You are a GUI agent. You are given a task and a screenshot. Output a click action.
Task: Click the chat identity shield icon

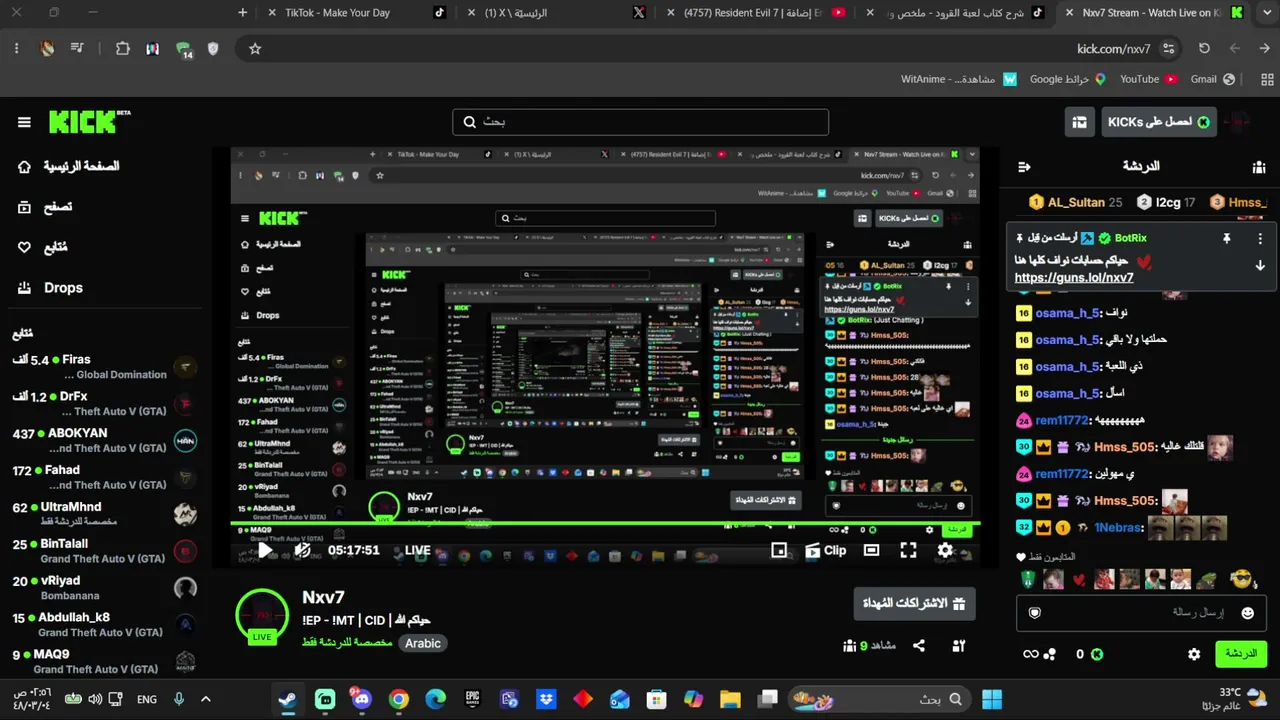(x=1035, y=613)
